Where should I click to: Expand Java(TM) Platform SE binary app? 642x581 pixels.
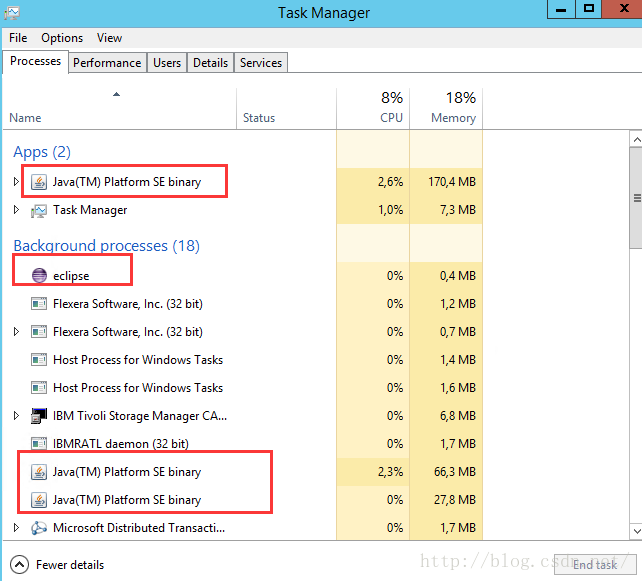[16, 181]
